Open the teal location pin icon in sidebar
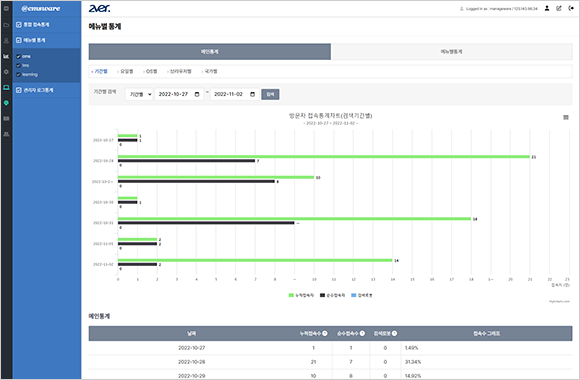 [x=6, y=103]
